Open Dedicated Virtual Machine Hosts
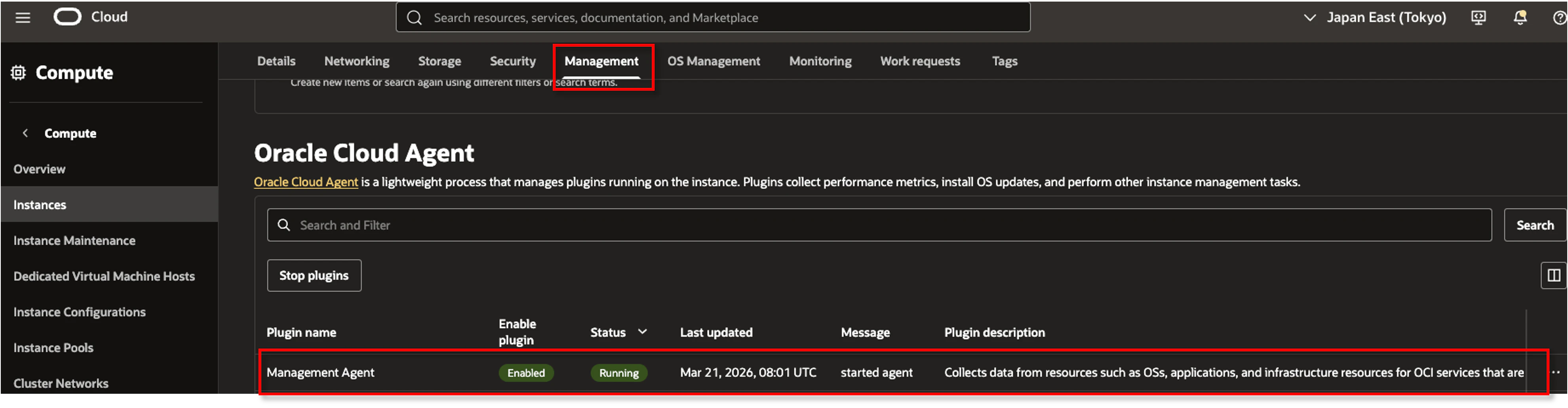Viewport: 1568px width, 408px height. click(x=104, y=276)
